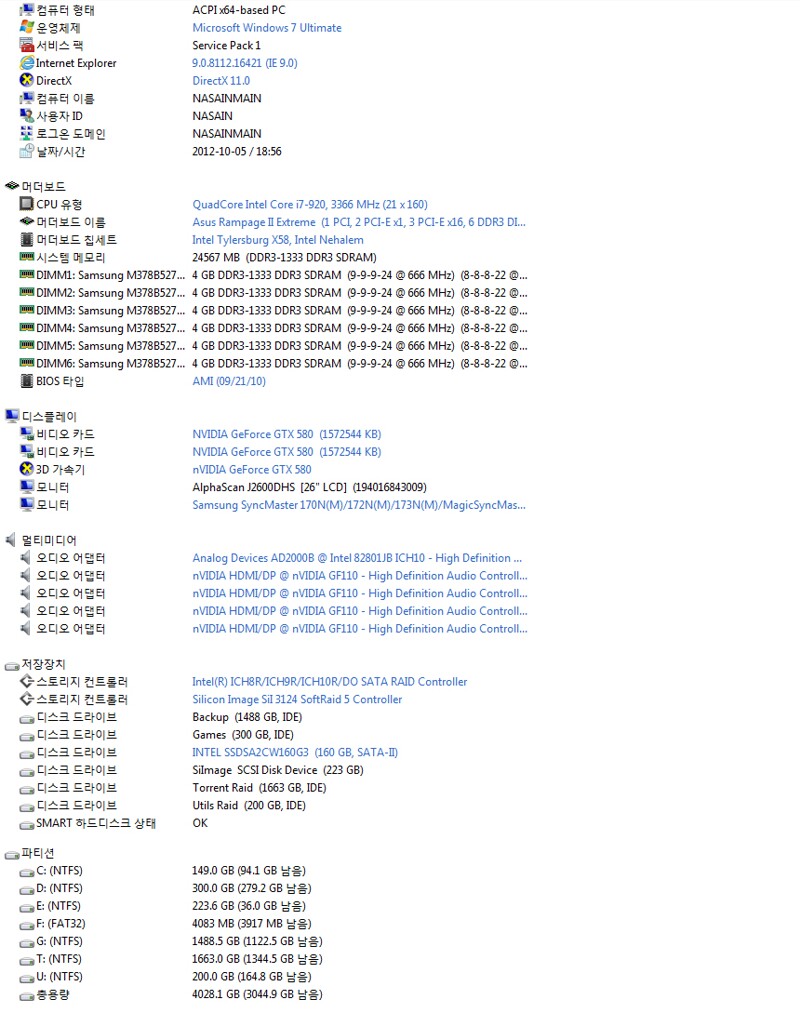Click the "2012-10-05 / 18:56" date value
800x1013 pixels.
point(237,151)
